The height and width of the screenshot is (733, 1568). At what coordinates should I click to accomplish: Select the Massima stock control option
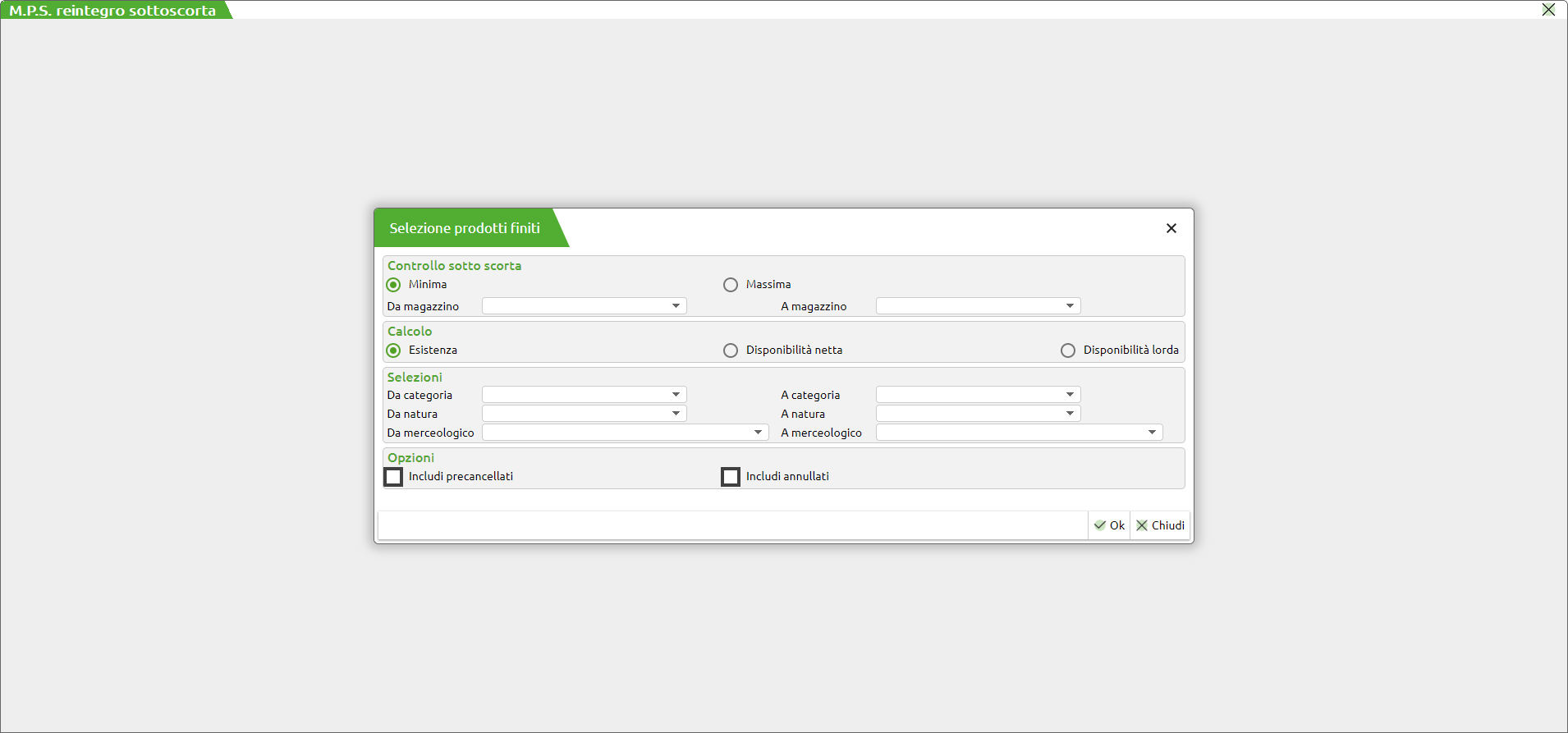731,285
